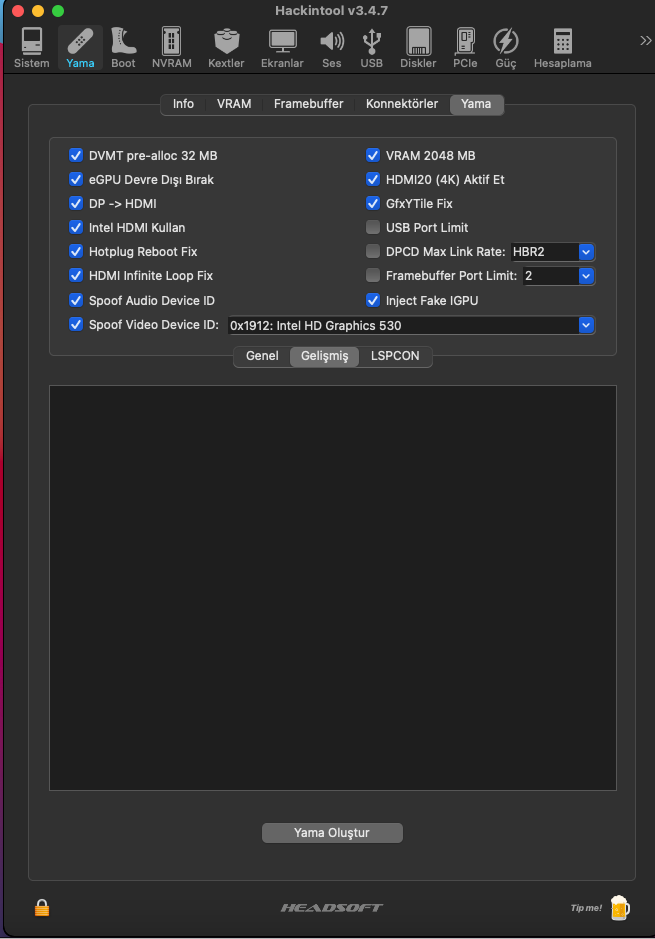Viewport: 655px width, 939px height.
Task: Uncheck eGPU Devre Dışı Bırak
Action: pyautogui.click(x=76, y=180)
